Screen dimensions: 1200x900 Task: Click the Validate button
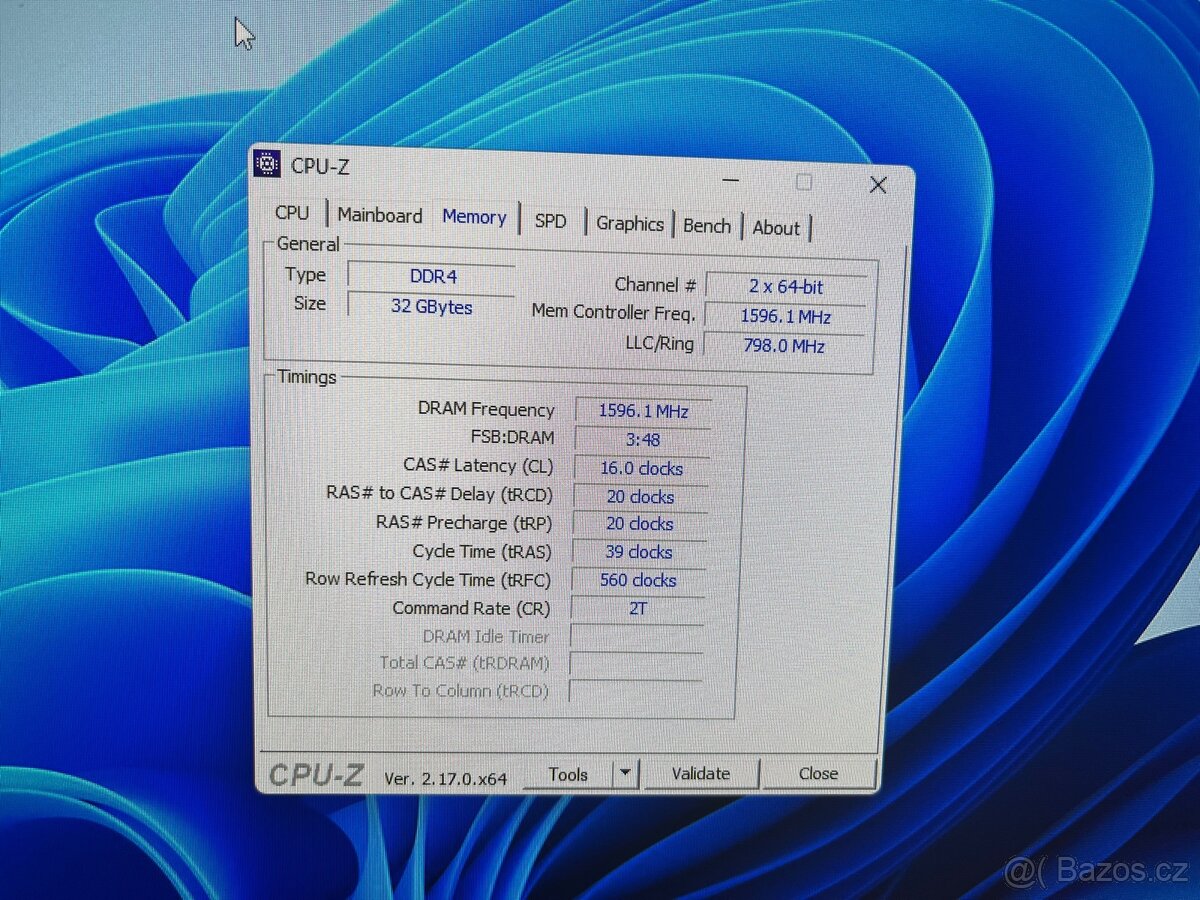coord(701,773)
